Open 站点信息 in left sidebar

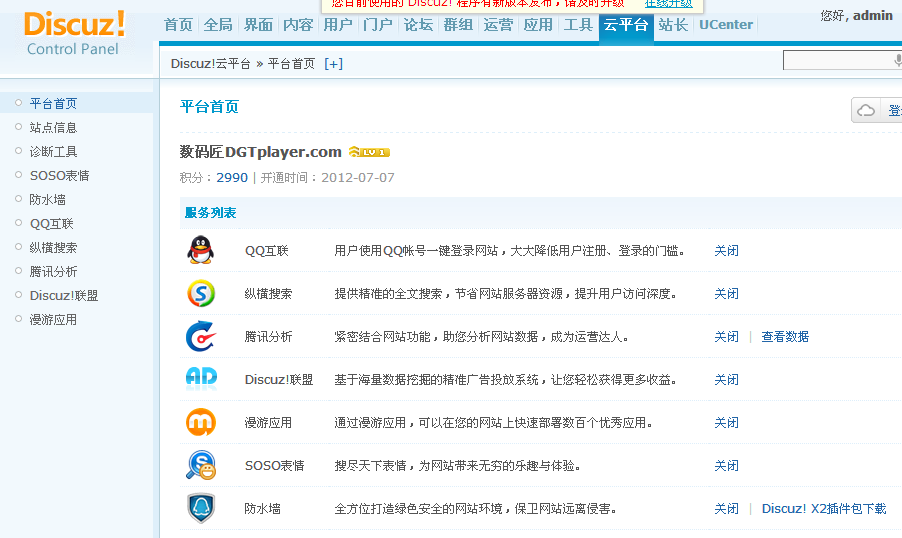click(53, 127)
